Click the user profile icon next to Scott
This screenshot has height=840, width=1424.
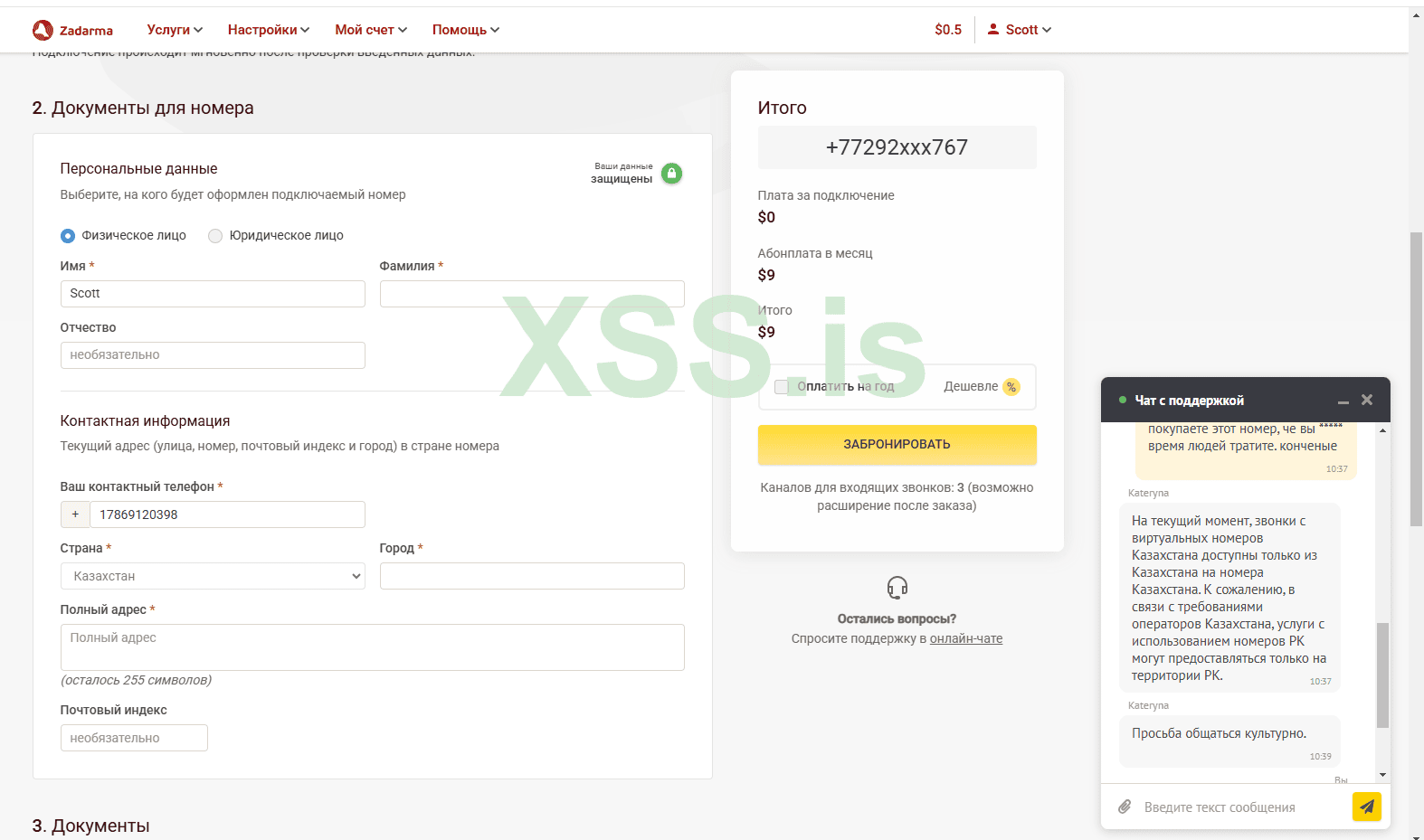993,29
